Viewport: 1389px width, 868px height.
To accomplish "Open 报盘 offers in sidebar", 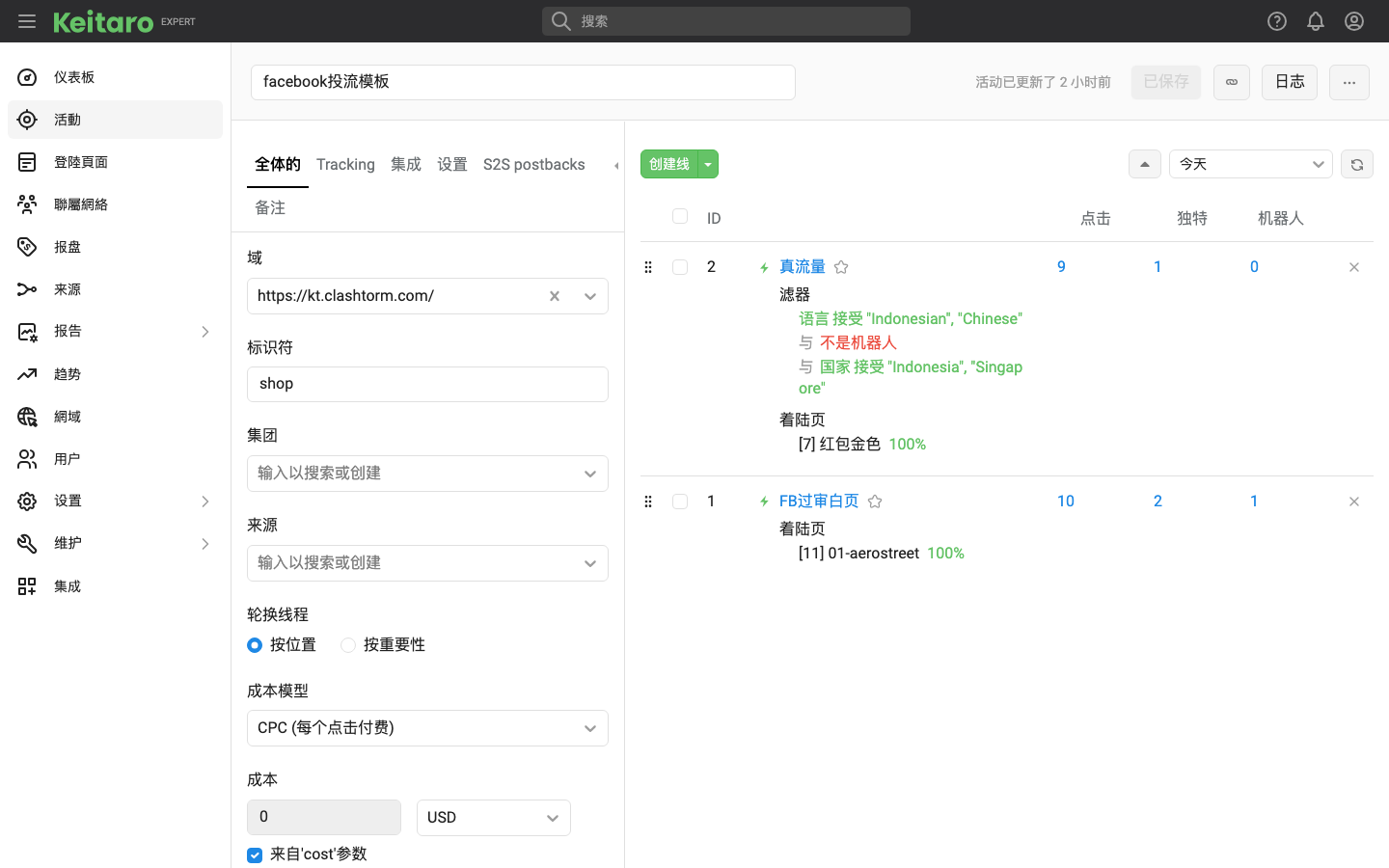I will pyautogui.click(x=115, y=247).
